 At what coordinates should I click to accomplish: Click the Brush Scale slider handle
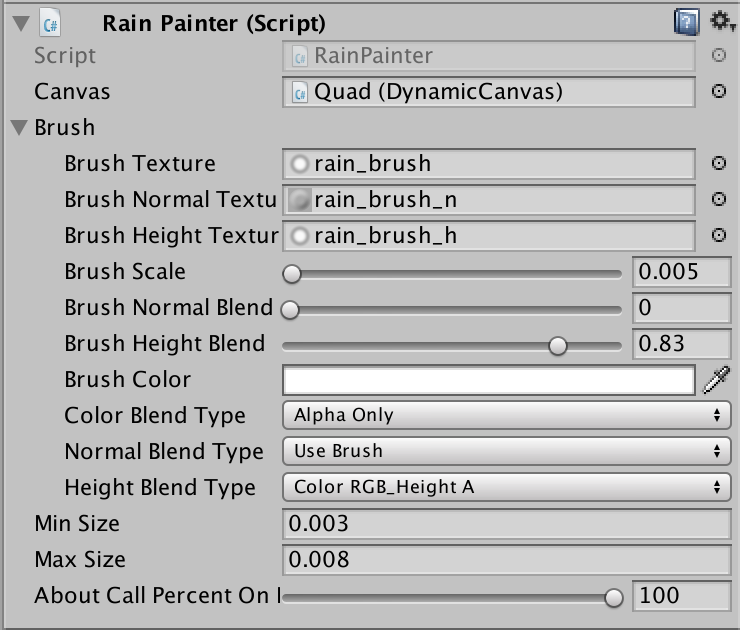[x=292, y=274]
